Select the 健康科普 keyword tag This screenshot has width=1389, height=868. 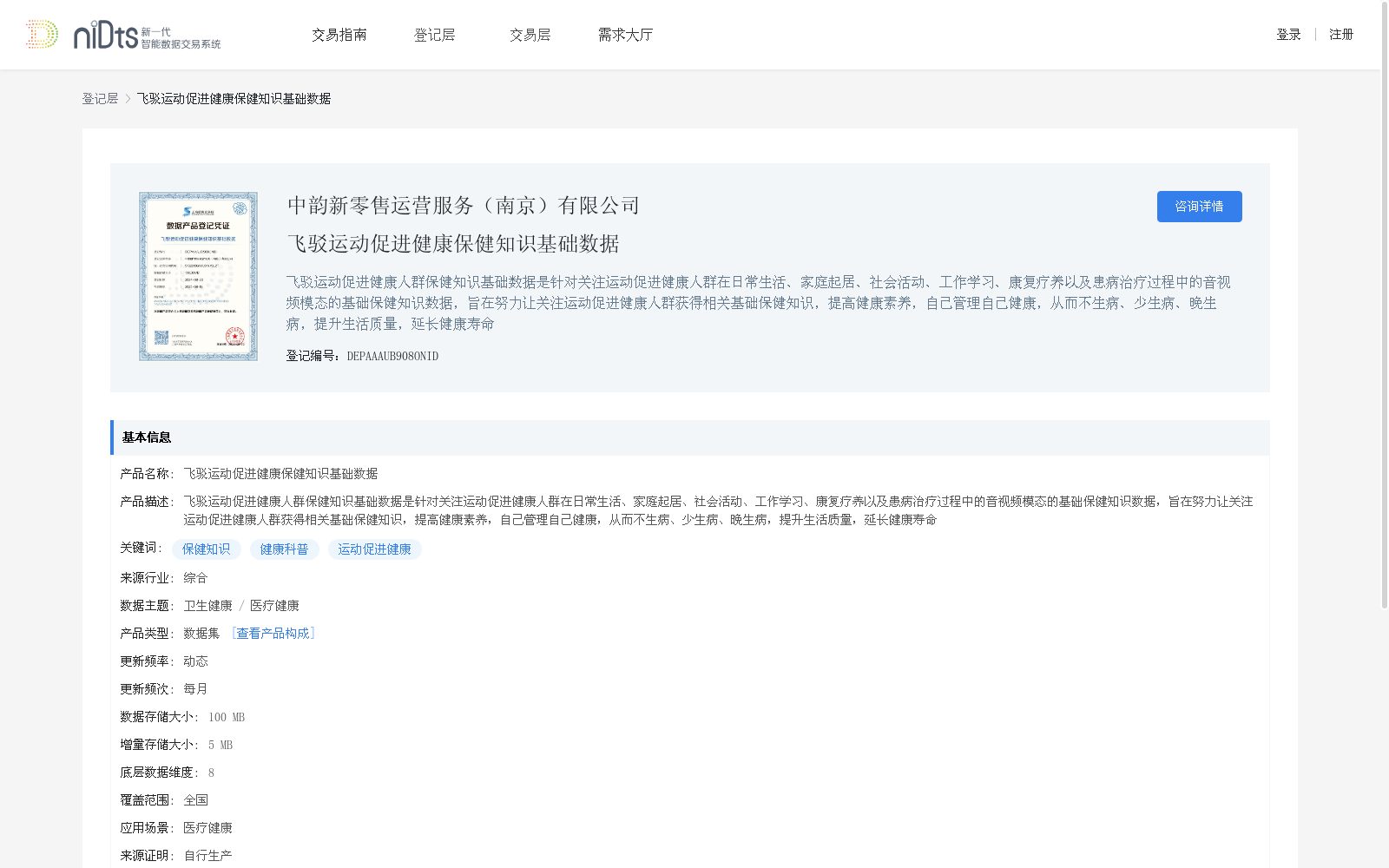pos(285,549)
